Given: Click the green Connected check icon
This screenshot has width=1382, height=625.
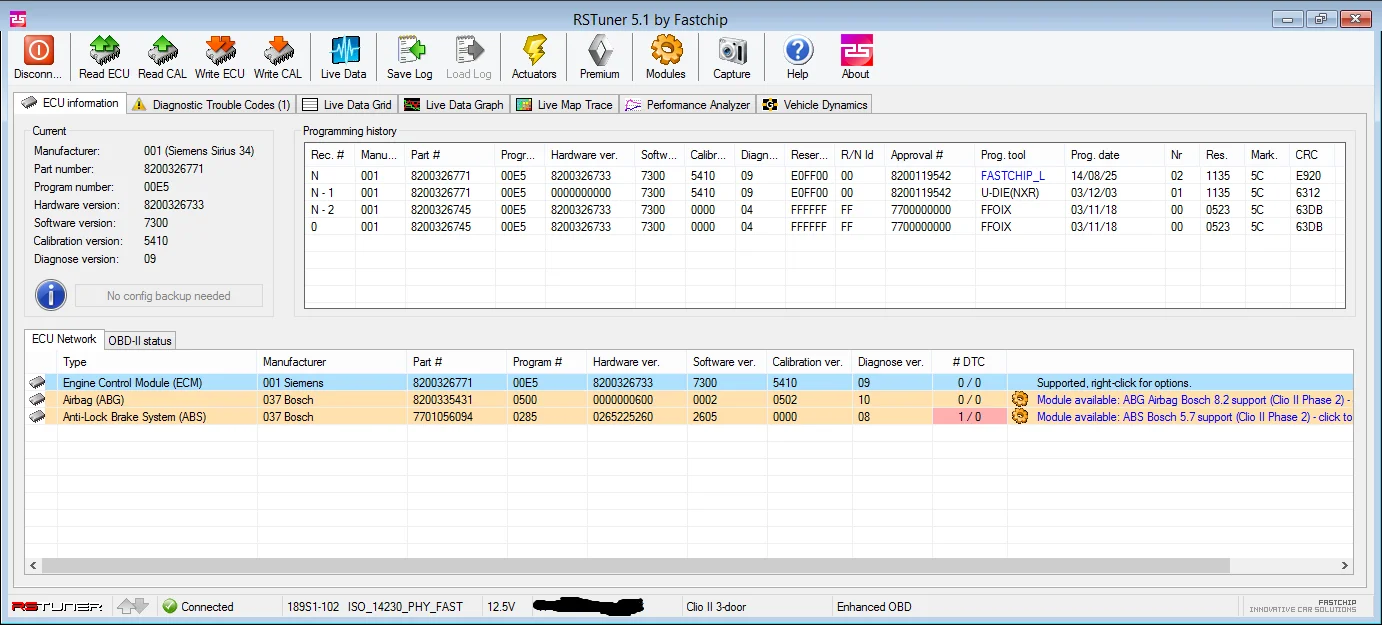Looking at the screenshot, I should pyautogui.click(x=170, y=606).
